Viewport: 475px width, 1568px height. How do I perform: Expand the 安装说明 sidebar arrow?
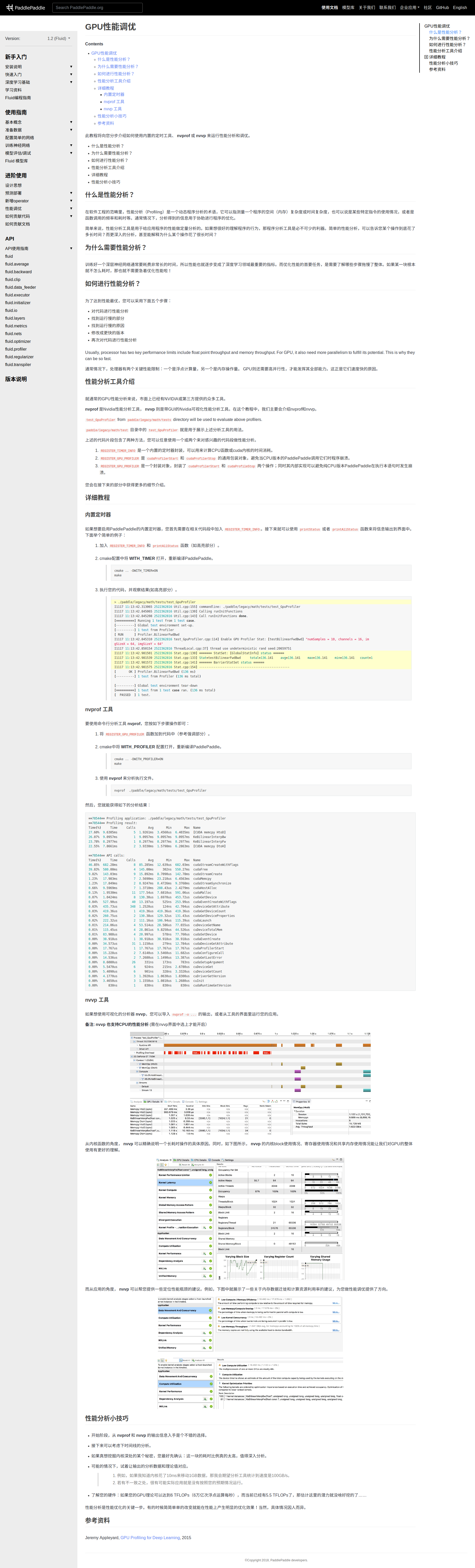71,67
